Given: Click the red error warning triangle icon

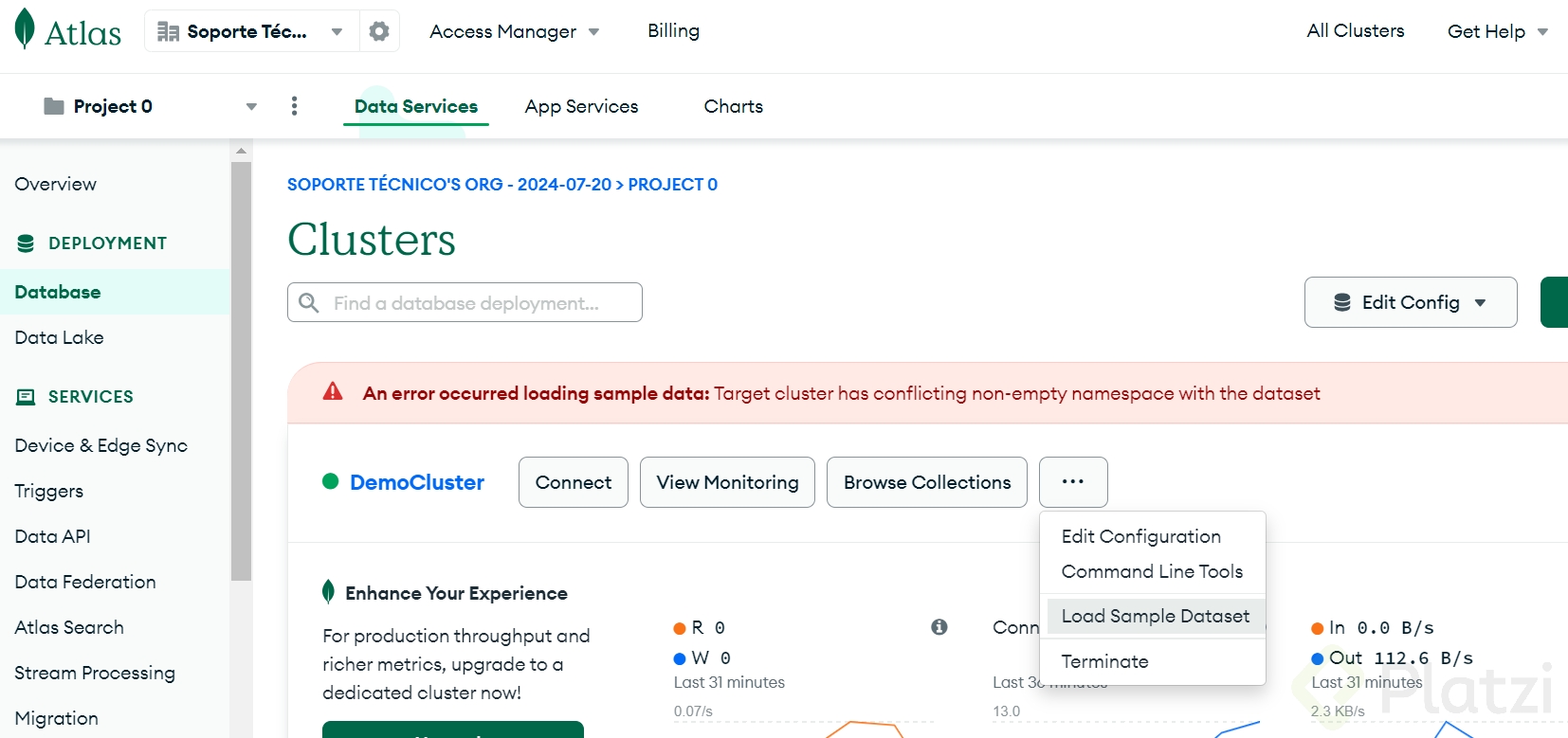Looking at the screenshot, I should [333, 392].
